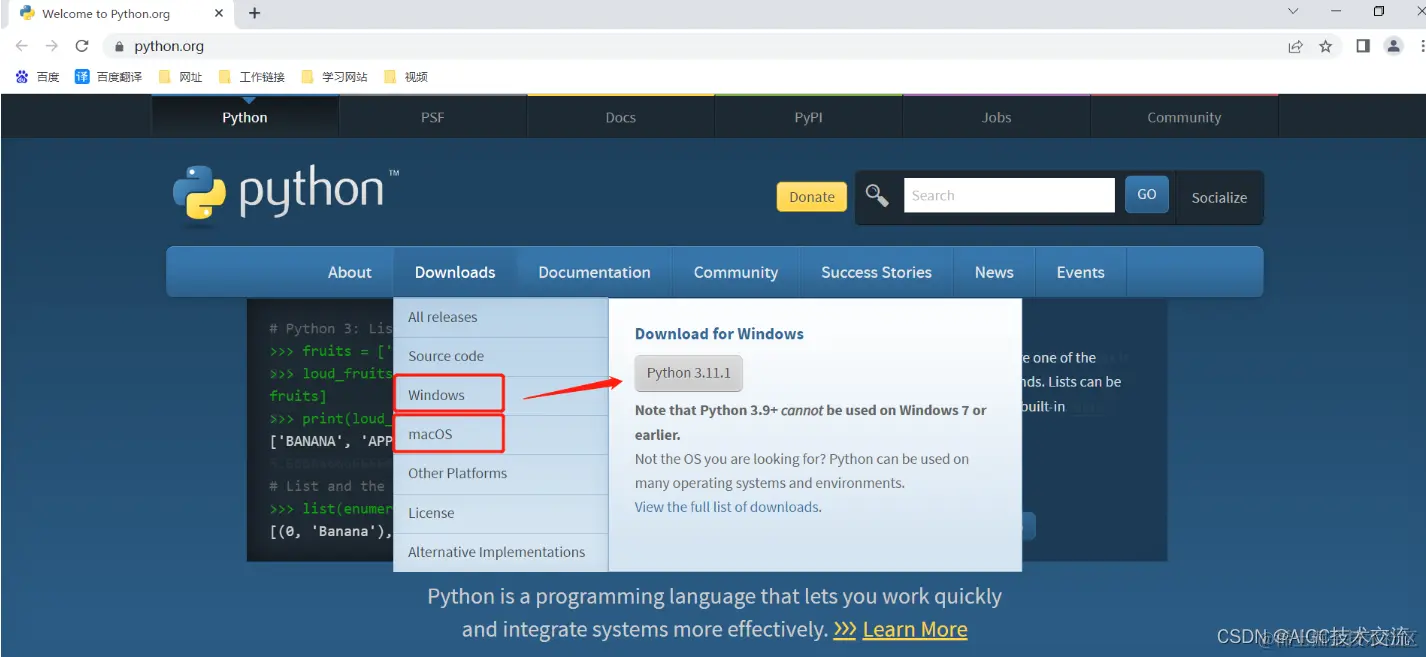Image resolution: width=1426 pixels, height=657 pixels.
Task: Click the browser forward arrow
Action: (x=52, y=46)
